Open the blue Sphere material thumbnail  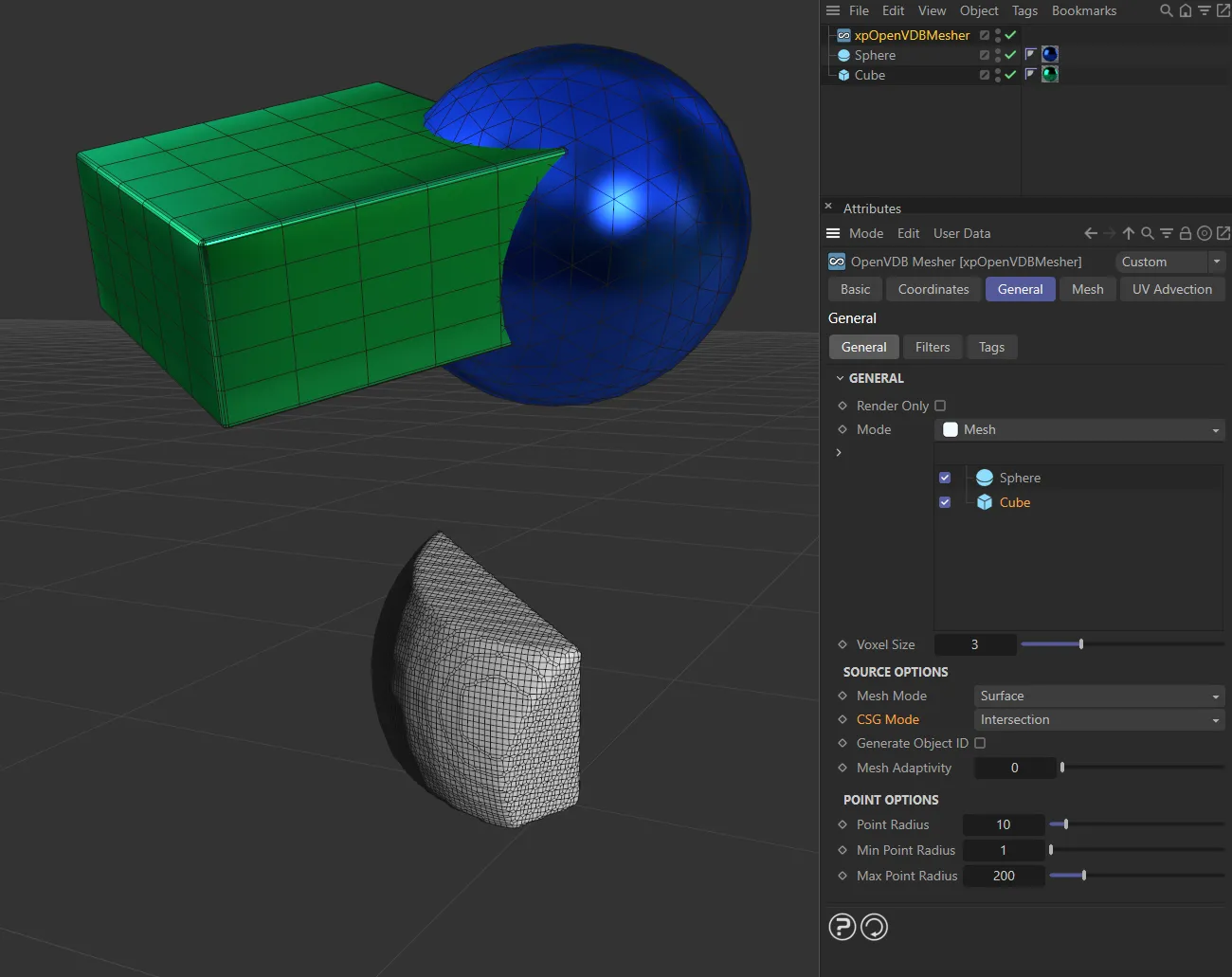click(x=1049, y=54)
